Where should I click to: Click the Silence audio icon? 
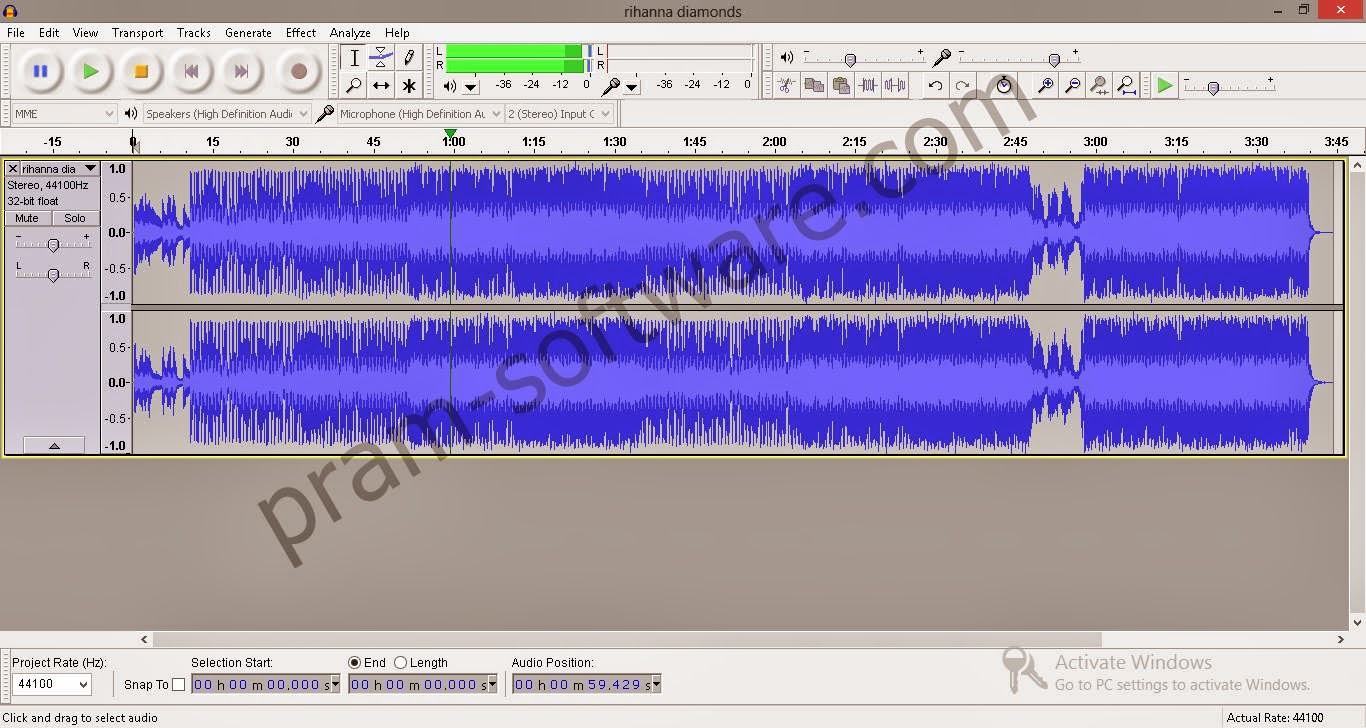[895, 86]
